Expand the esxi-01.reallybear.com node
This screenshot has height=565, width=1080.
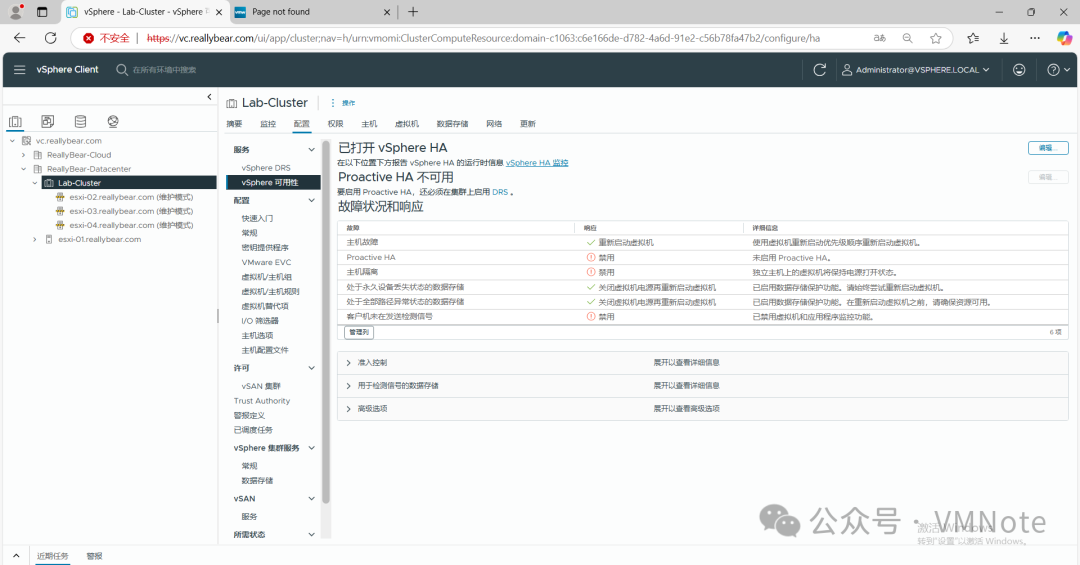click(34, 240)
